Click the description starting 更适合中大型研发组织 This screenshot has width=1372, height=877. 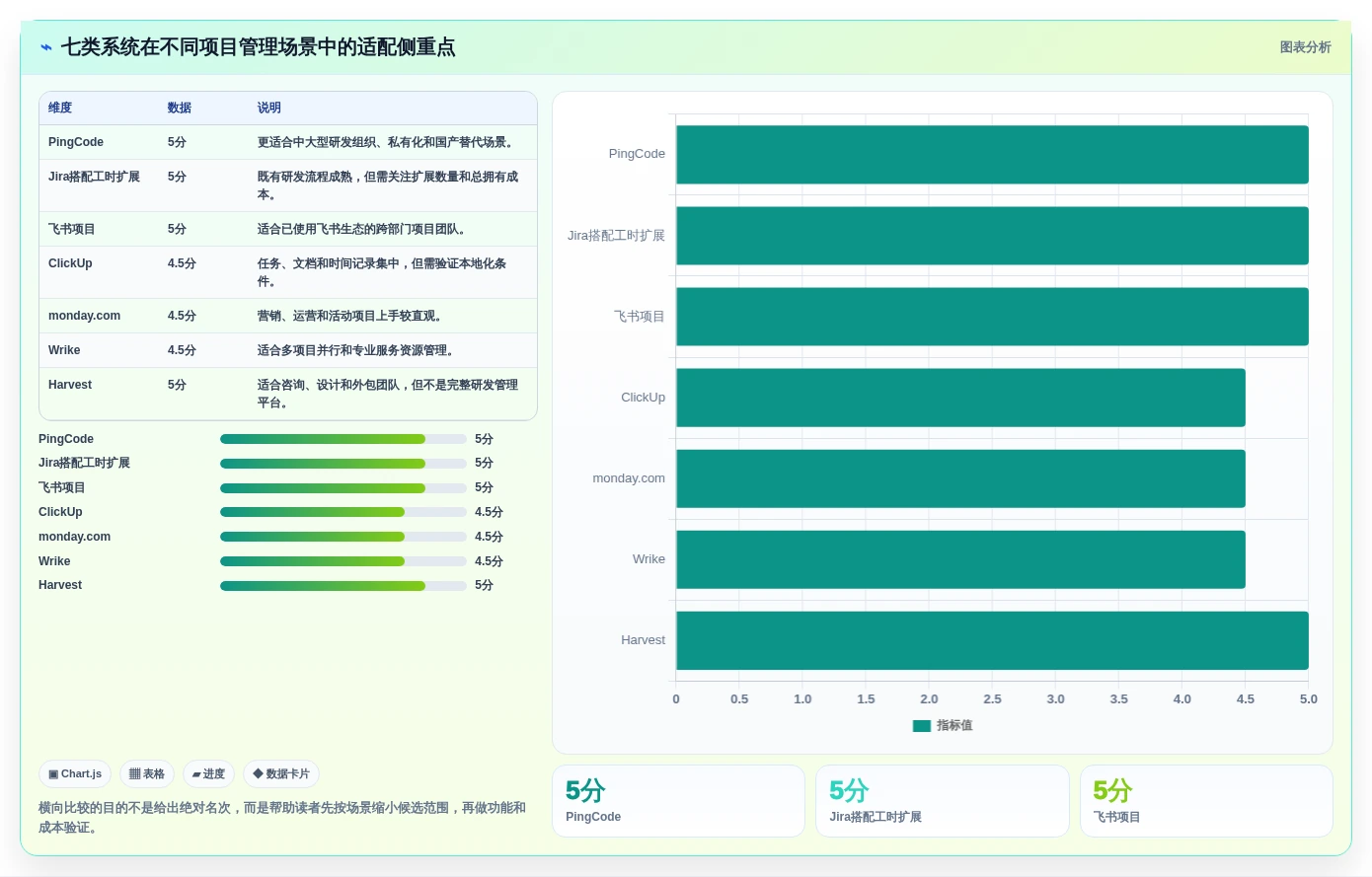coord(388,142)
